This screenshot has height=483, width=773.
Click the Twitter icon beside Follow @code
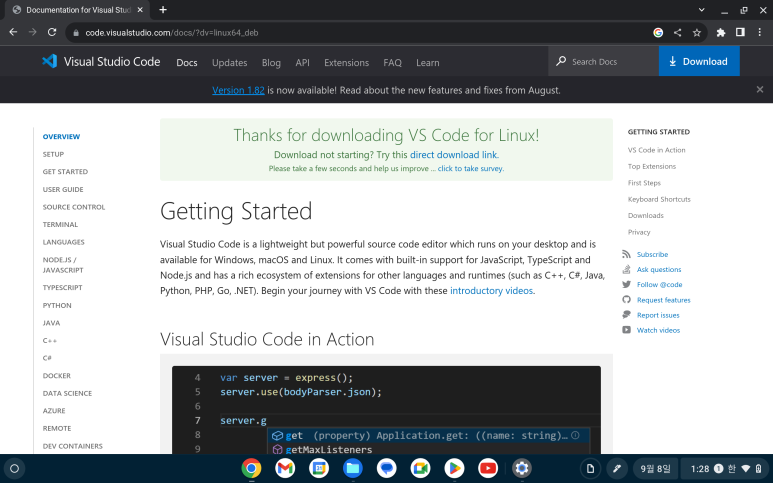point(627,284)
